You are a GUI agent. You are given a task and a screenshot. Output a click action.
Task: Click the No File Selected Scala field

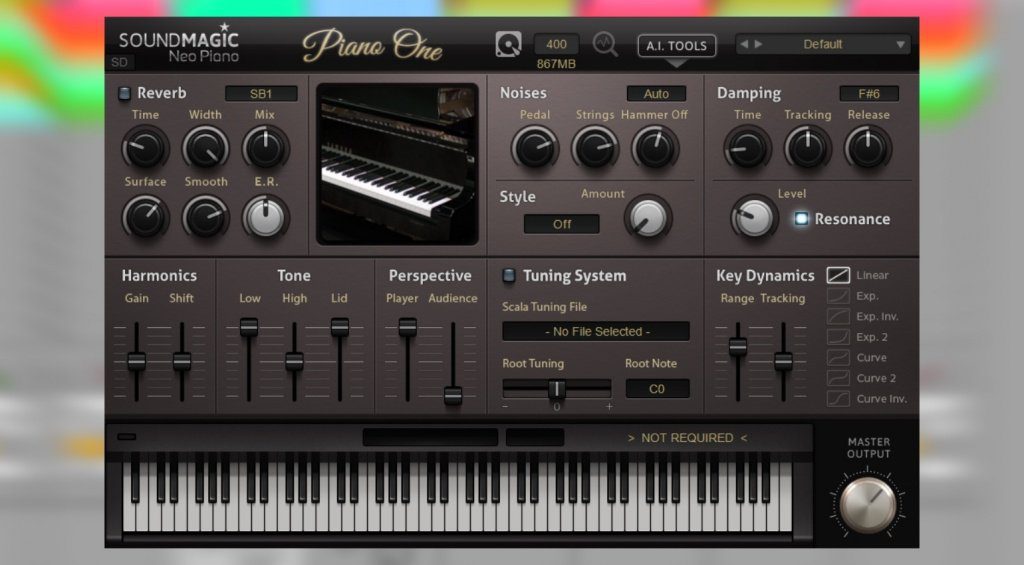(x=596, y=331)
